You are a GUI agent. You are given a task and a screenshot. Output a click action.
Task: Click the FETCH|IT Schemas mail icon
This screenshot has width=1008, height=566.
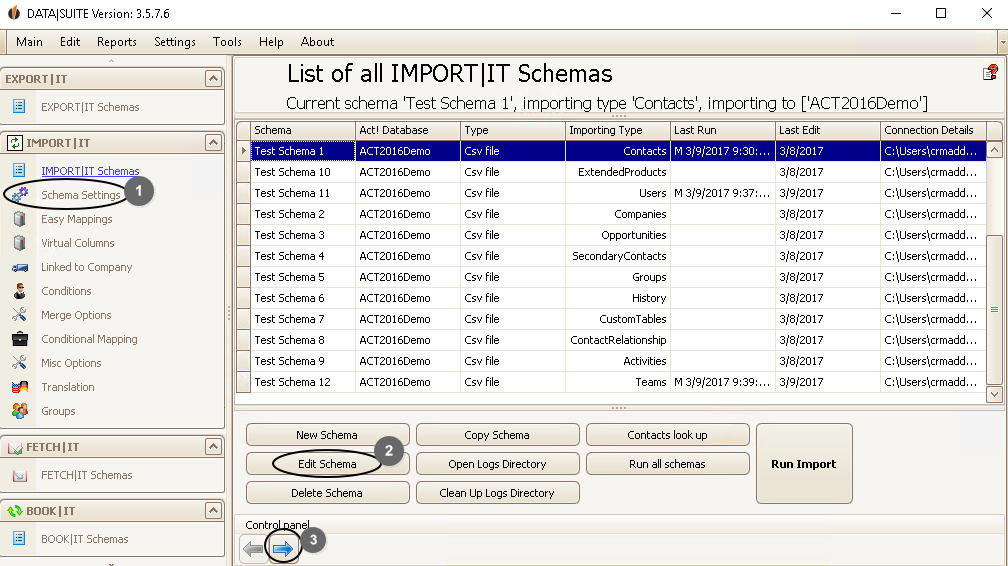pyautogui.click(x=20, y=475)
